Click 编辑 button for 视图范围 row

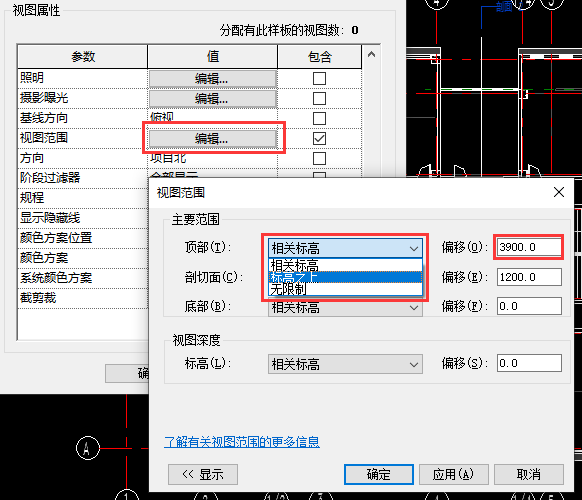pyautogui.click(x=212, y=139)
